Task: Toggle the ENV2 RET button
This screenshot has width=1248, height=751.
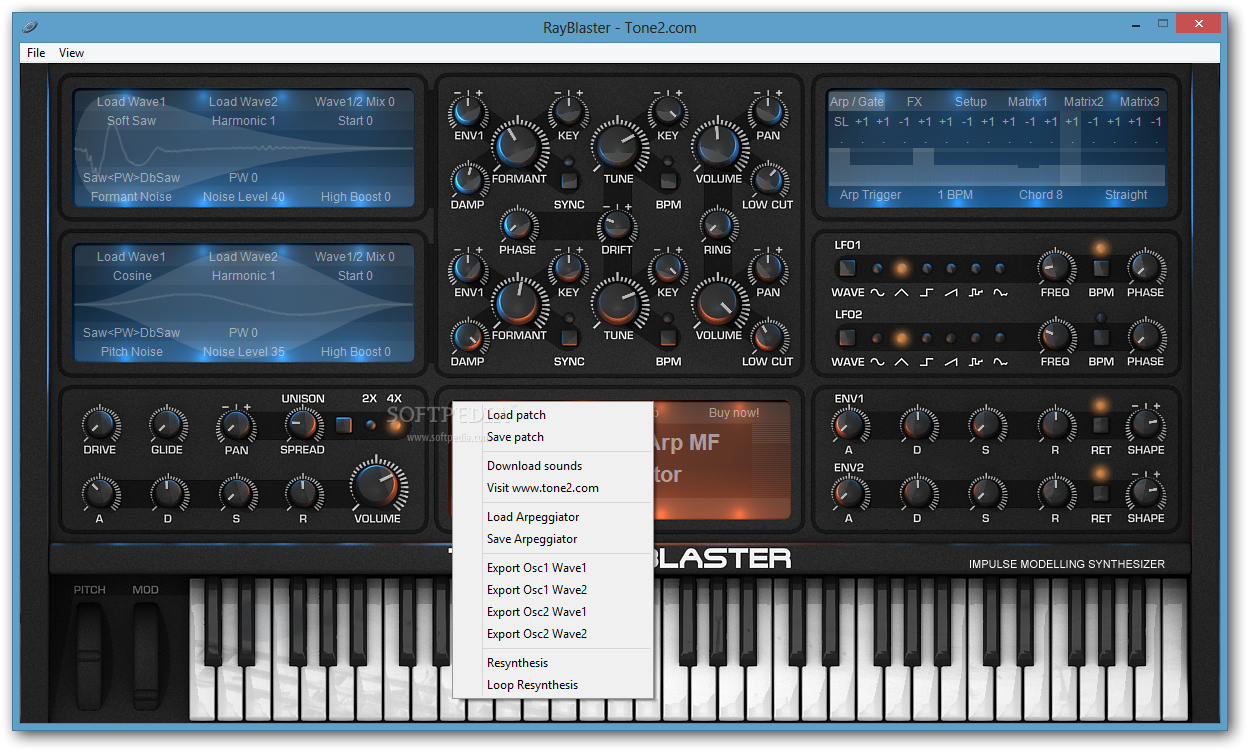Action: [x=1101, y=494]
